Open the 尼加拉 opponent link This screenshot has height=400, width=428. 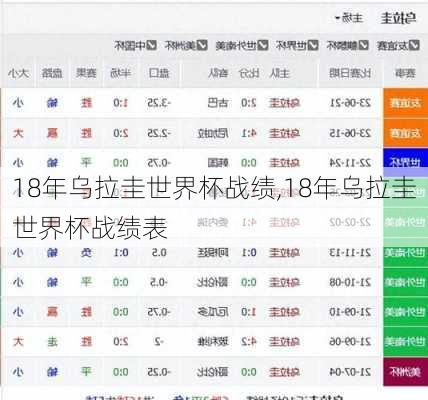213,133
